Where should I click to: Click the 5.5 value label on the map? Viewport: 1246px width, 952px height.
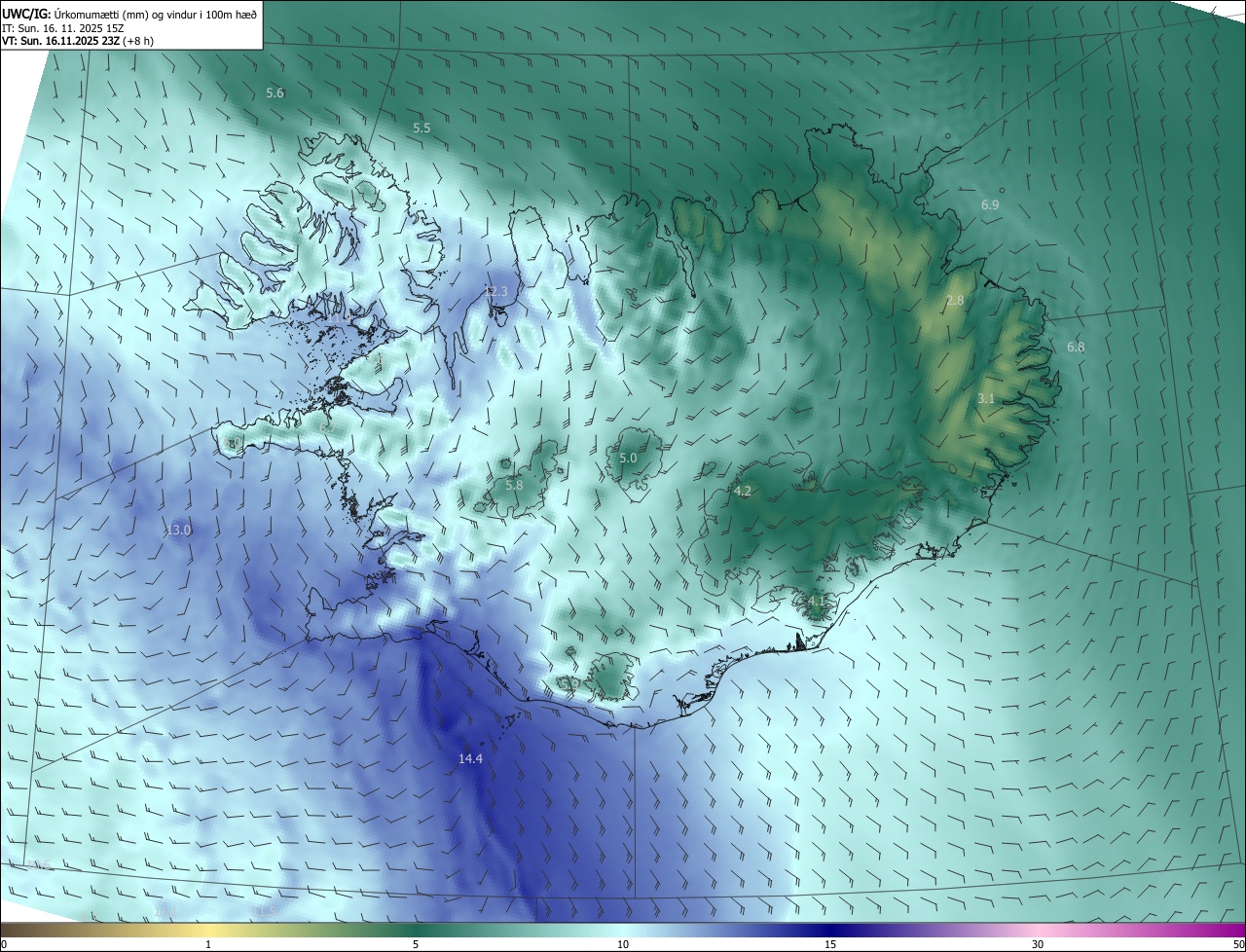tap(421, 128)
